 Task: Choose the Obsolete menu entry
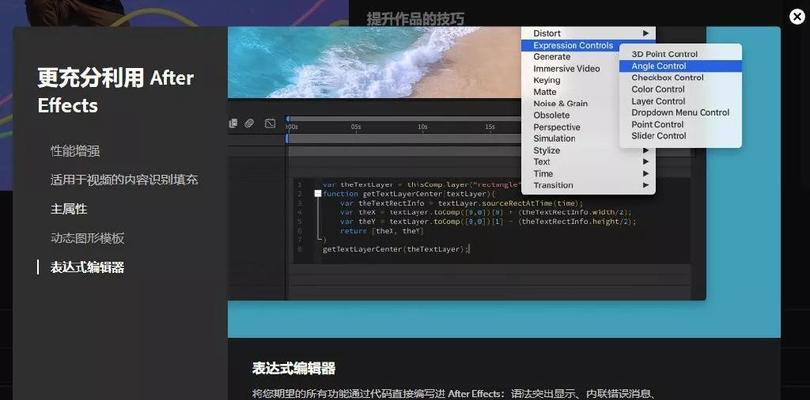pyautogui.click(x=552, y=115)
